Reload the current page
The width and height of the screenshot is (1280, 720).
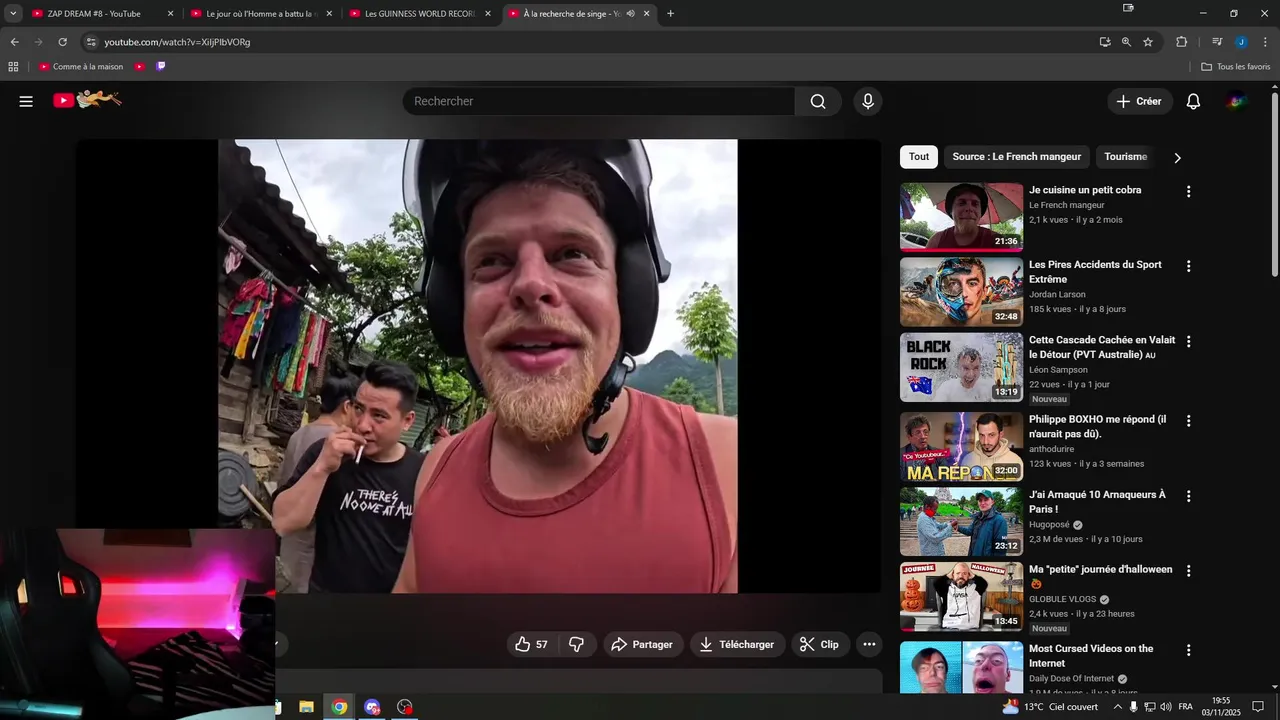[62, 42]
